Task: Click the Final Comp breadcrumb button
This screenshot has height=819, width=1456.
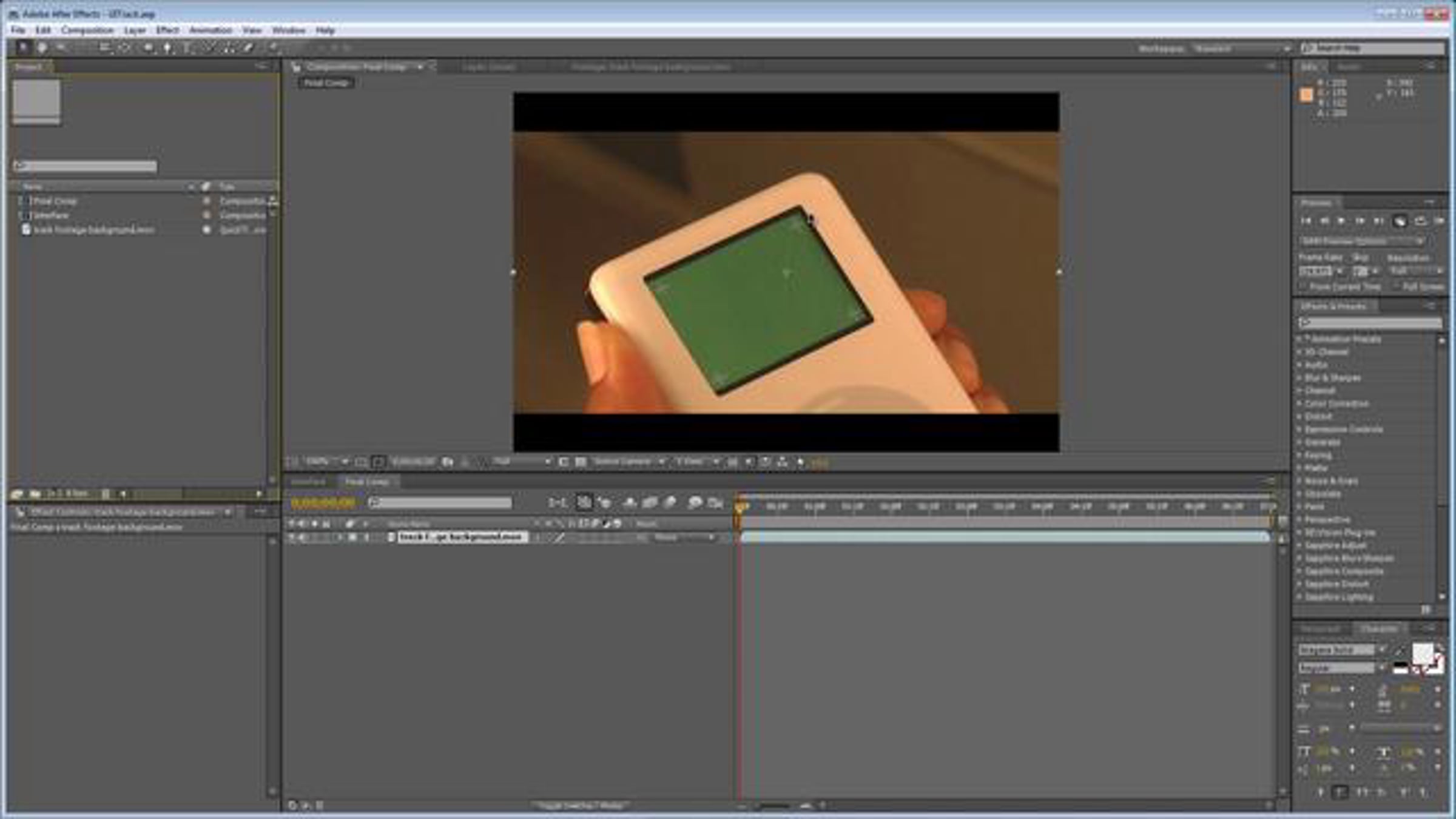Action: tap(326, 83)
